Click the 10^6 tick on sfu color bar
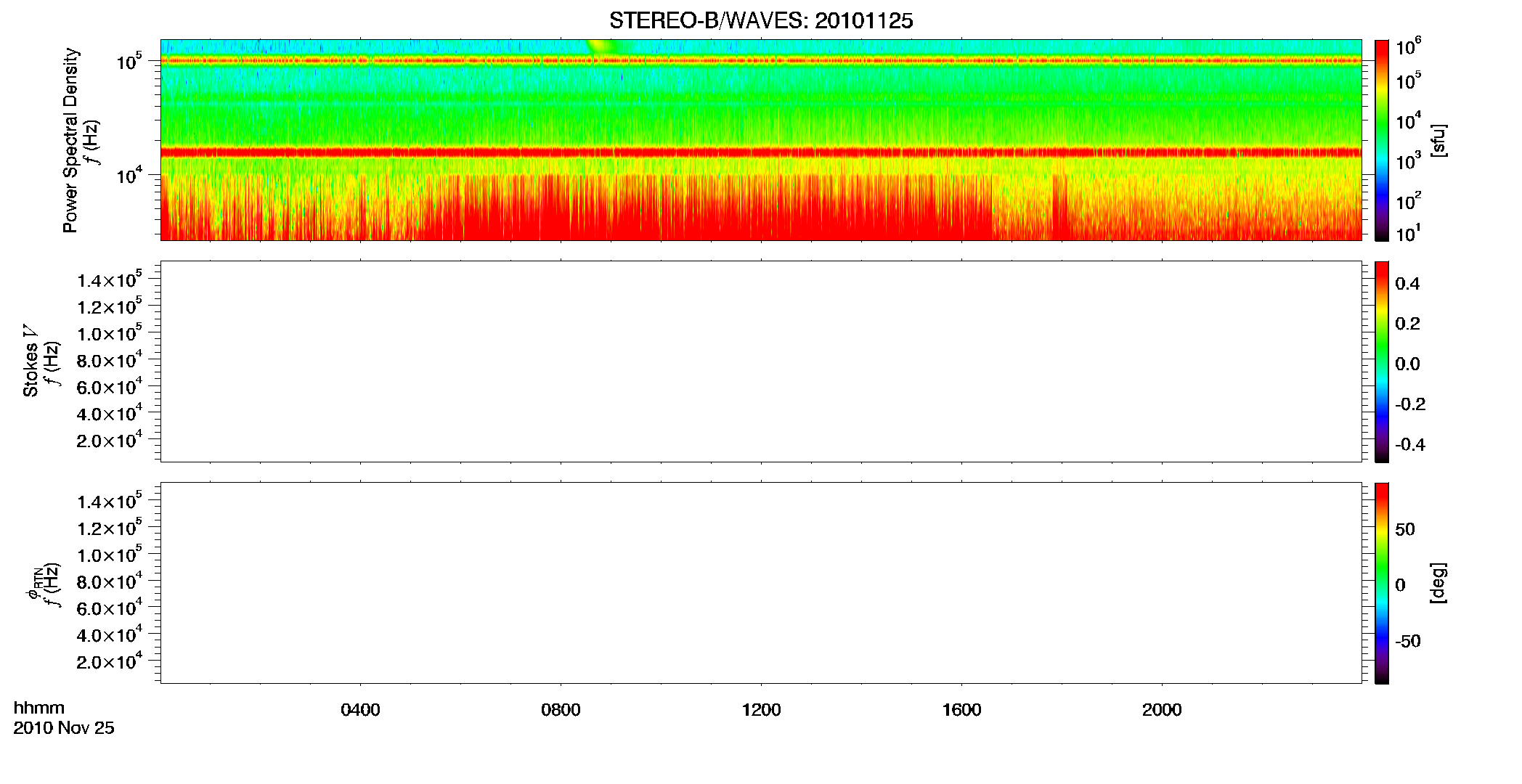This screenshot has height=784, width=1522. pos(1409,47)
